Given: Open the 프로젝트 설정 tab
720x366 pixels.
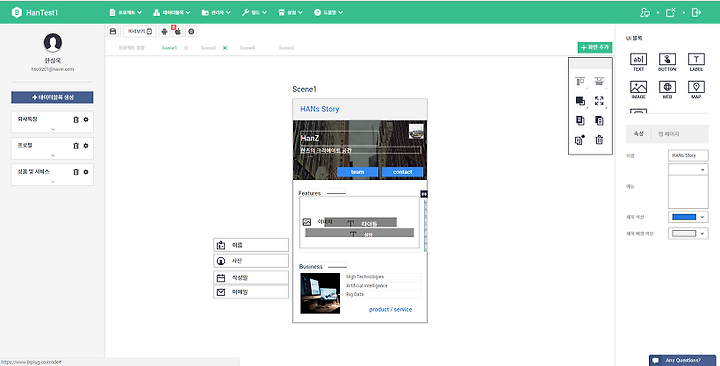Looking at the screenshot, I should tap(131, 48).
